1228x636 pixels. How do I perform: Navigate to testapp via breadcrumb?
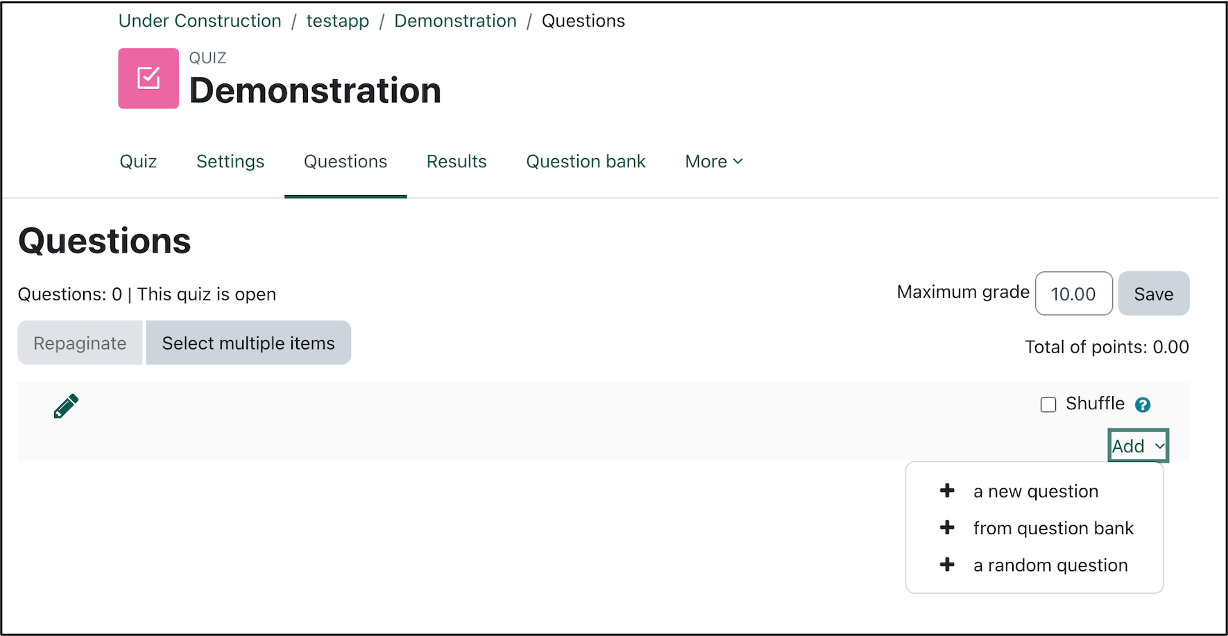coord(337,20)
